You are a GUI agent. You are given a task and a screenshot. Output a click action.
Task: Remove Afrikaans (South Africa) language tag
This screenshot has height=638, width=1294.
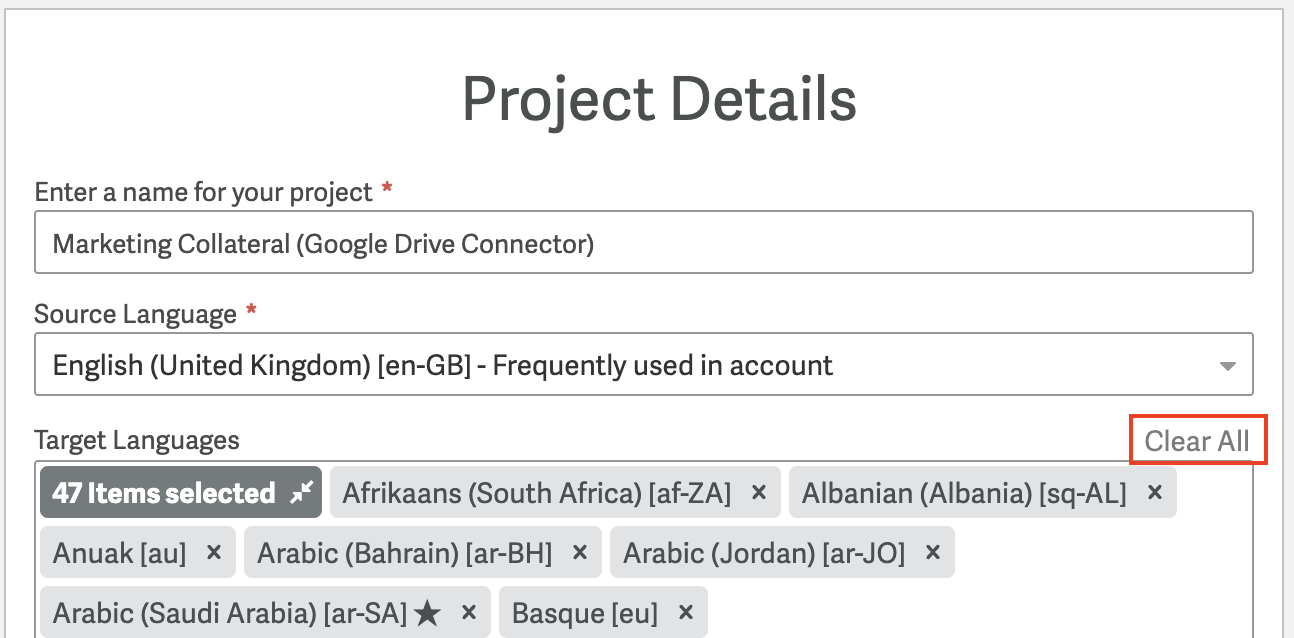click(758, 493)
